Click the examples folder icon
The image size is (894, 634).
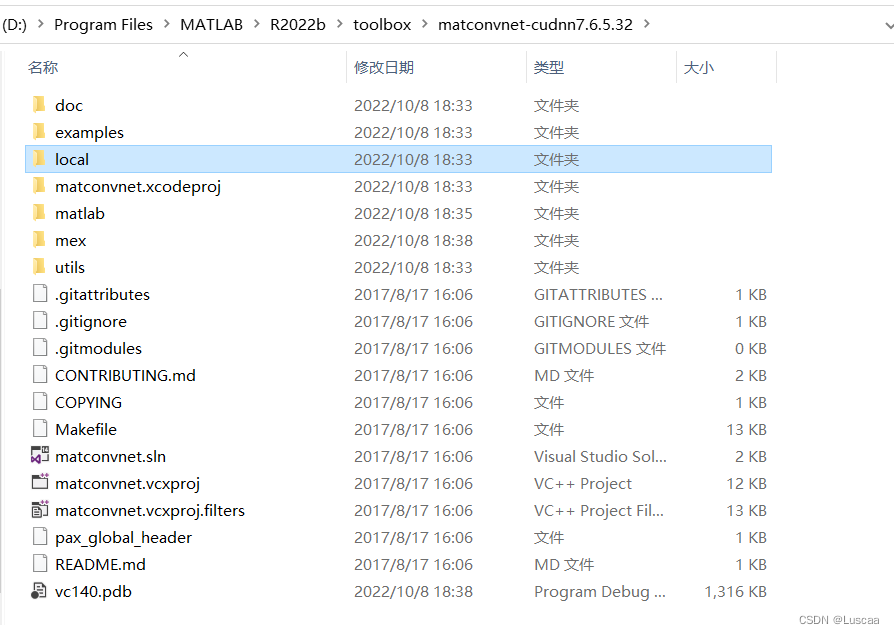39,132
